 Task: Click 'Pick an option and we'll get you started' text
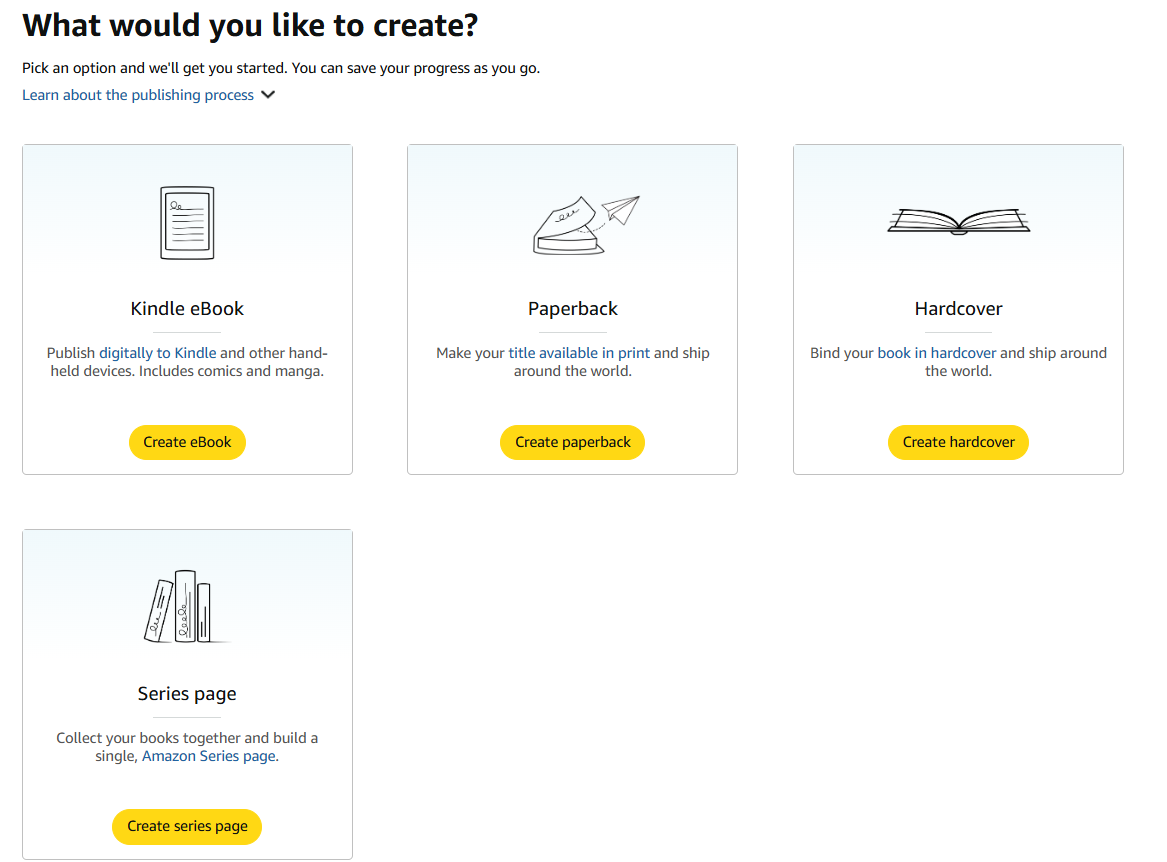coord(154,68)
